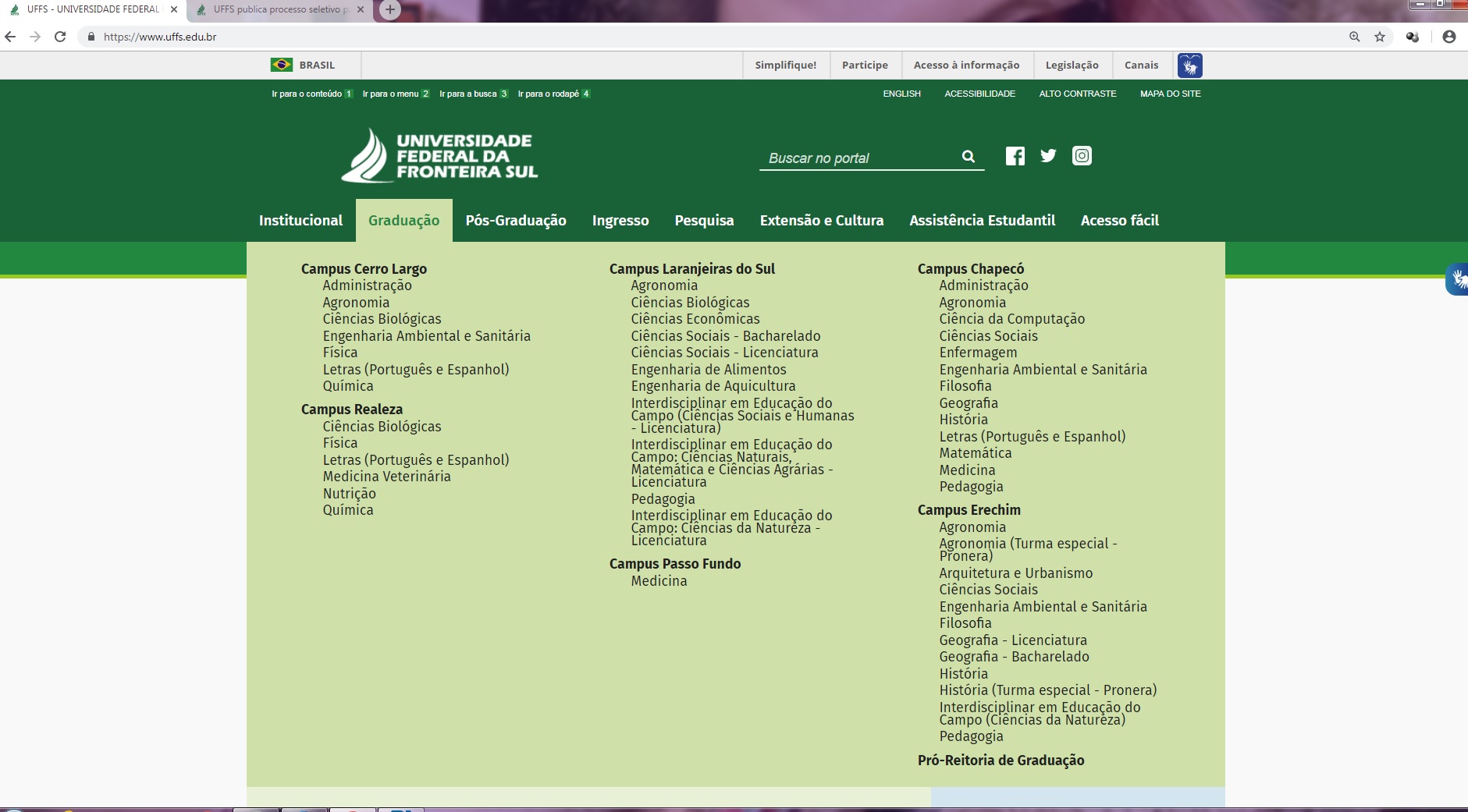Click the Simplifique! link
1468x812 pixels.
[x=785, y=66]
